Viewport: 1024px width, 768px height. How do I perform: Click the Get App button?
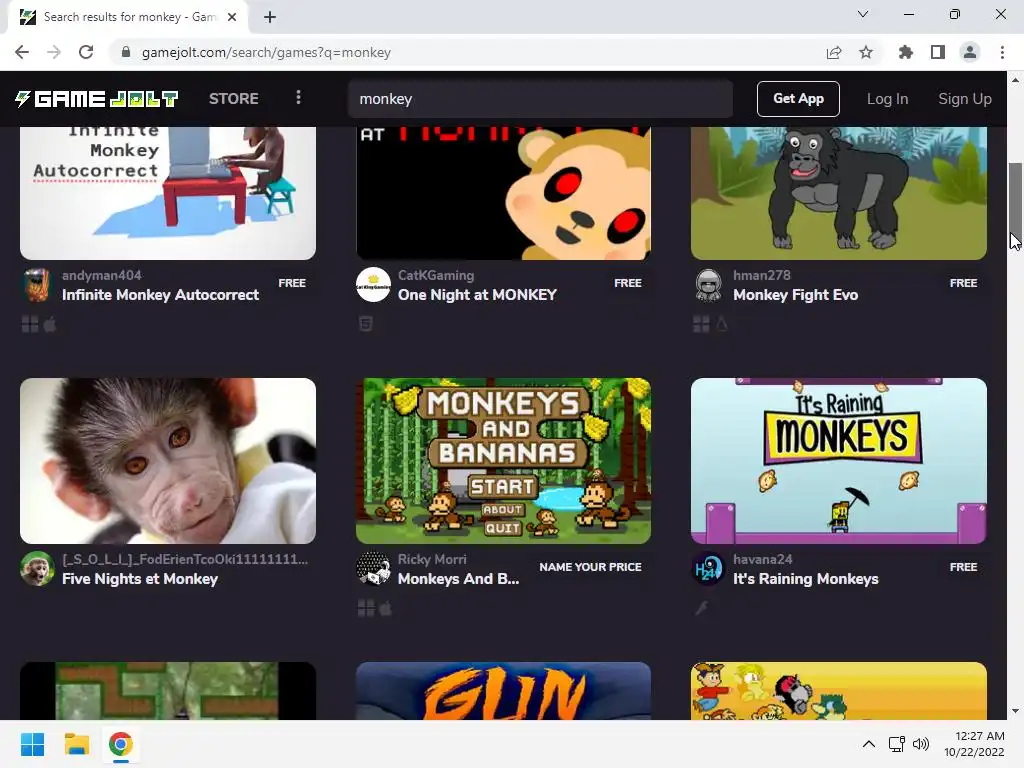tap(798, 99)
